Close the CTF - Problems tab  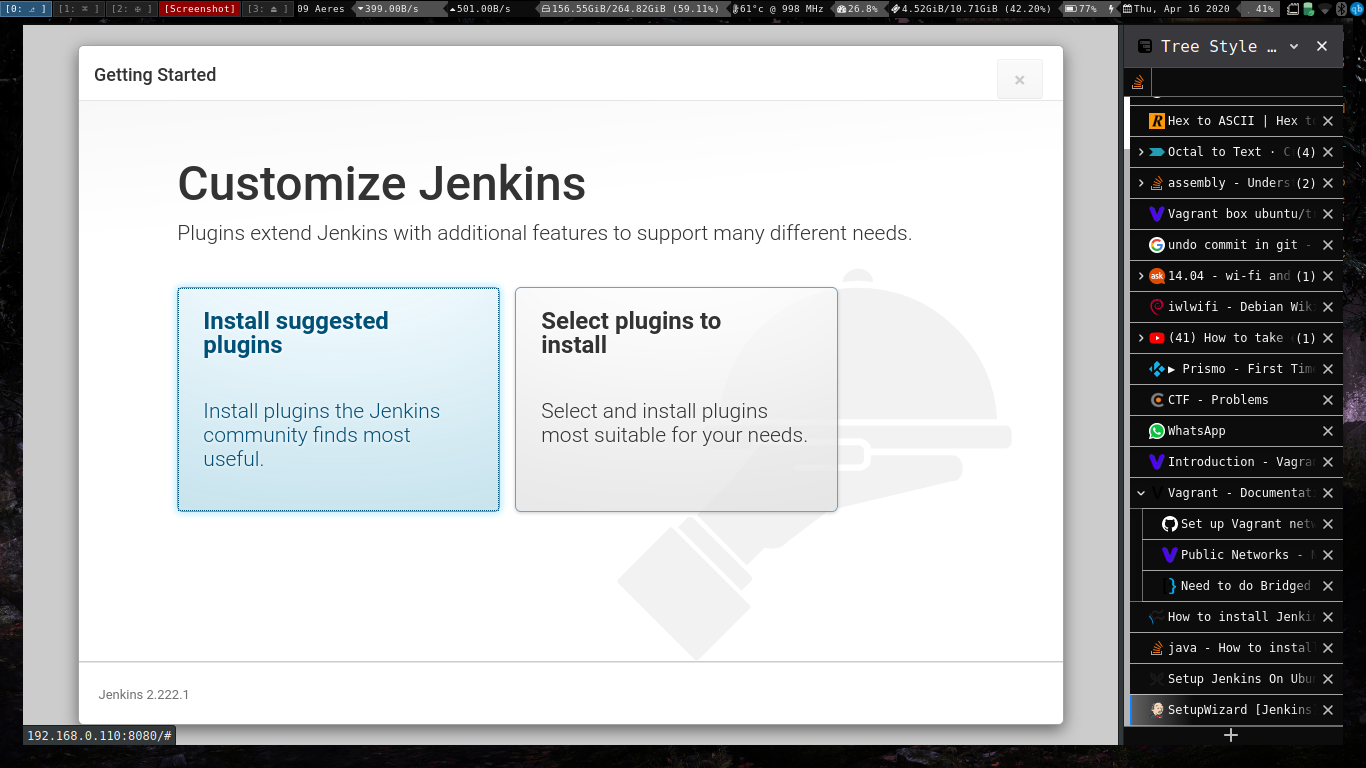pyautogui.click(x=1328, y=400)
